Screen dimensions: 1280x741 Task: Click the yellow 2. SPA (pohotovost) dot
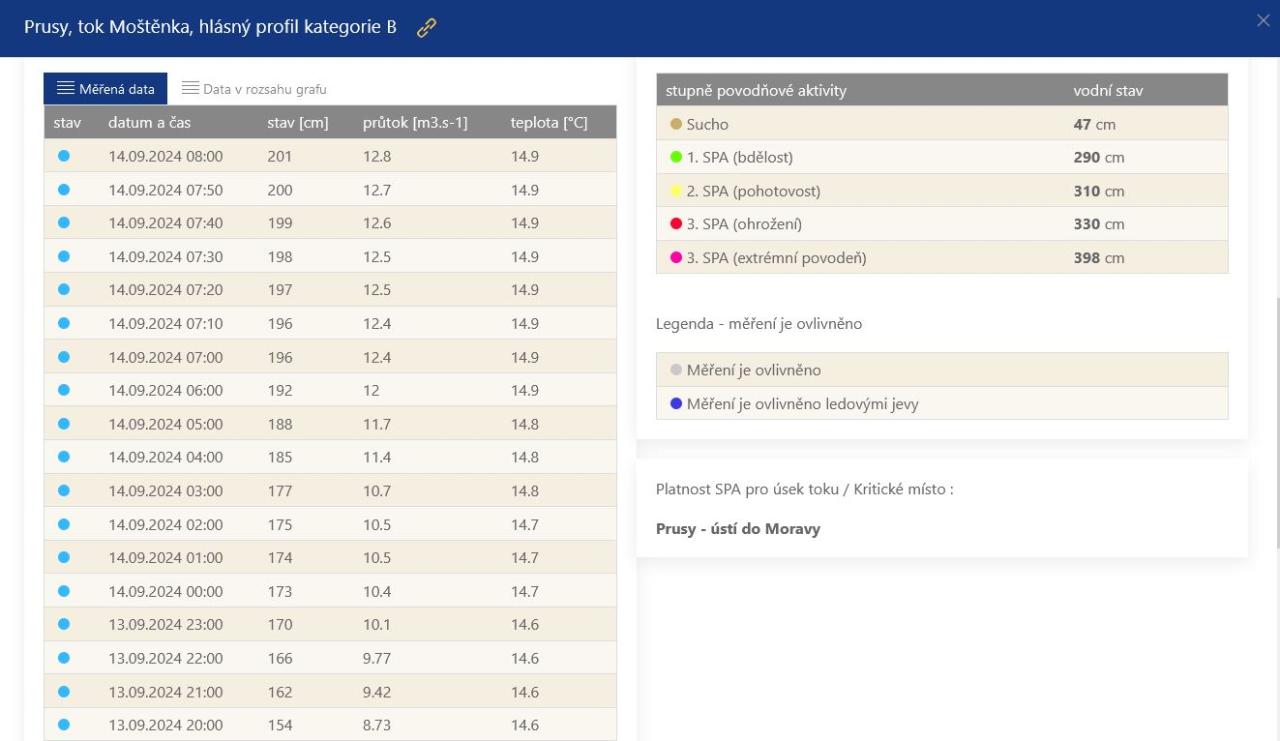click(x=676, y=191)
